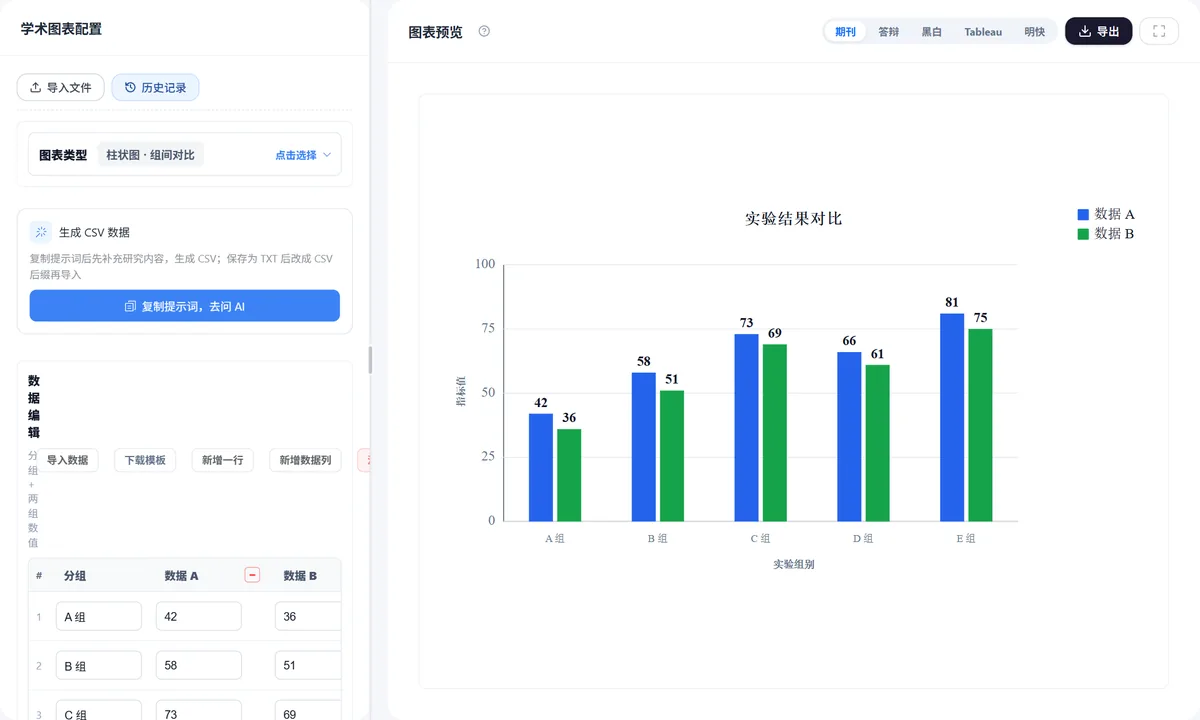Click 复制提示词，去问 AI button
1200x720 pixels.
(x=185, y=306)
